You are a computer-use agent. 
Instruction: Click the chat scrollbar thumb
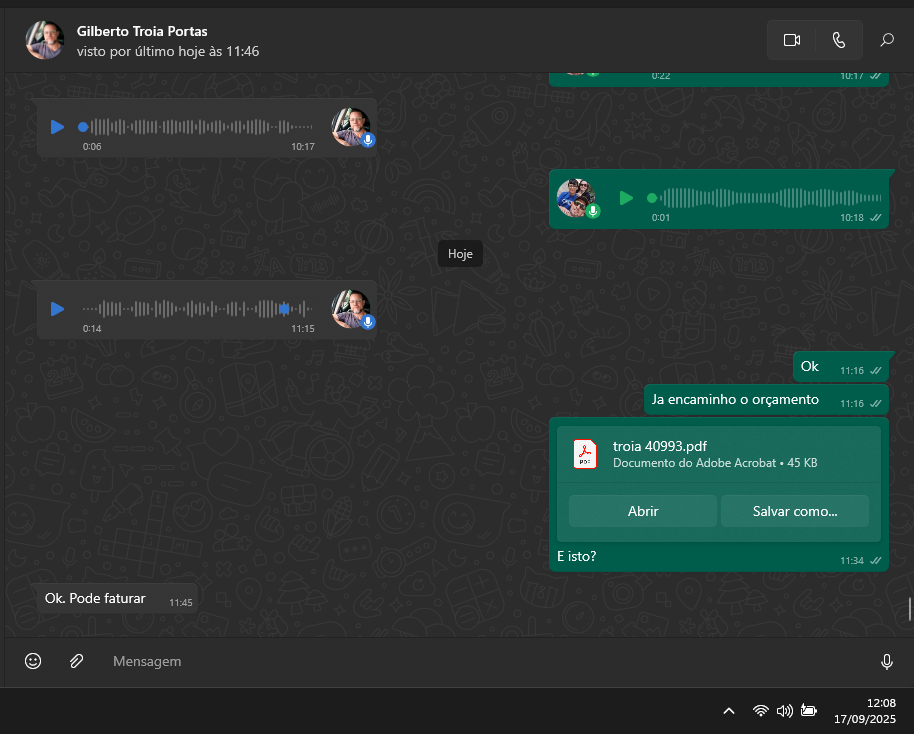(909, 608)
